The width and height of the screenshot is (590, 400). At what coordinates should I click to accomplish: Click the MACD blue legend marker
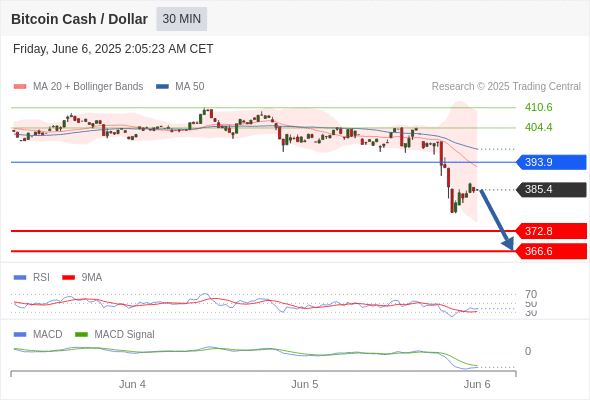[20, 335]
